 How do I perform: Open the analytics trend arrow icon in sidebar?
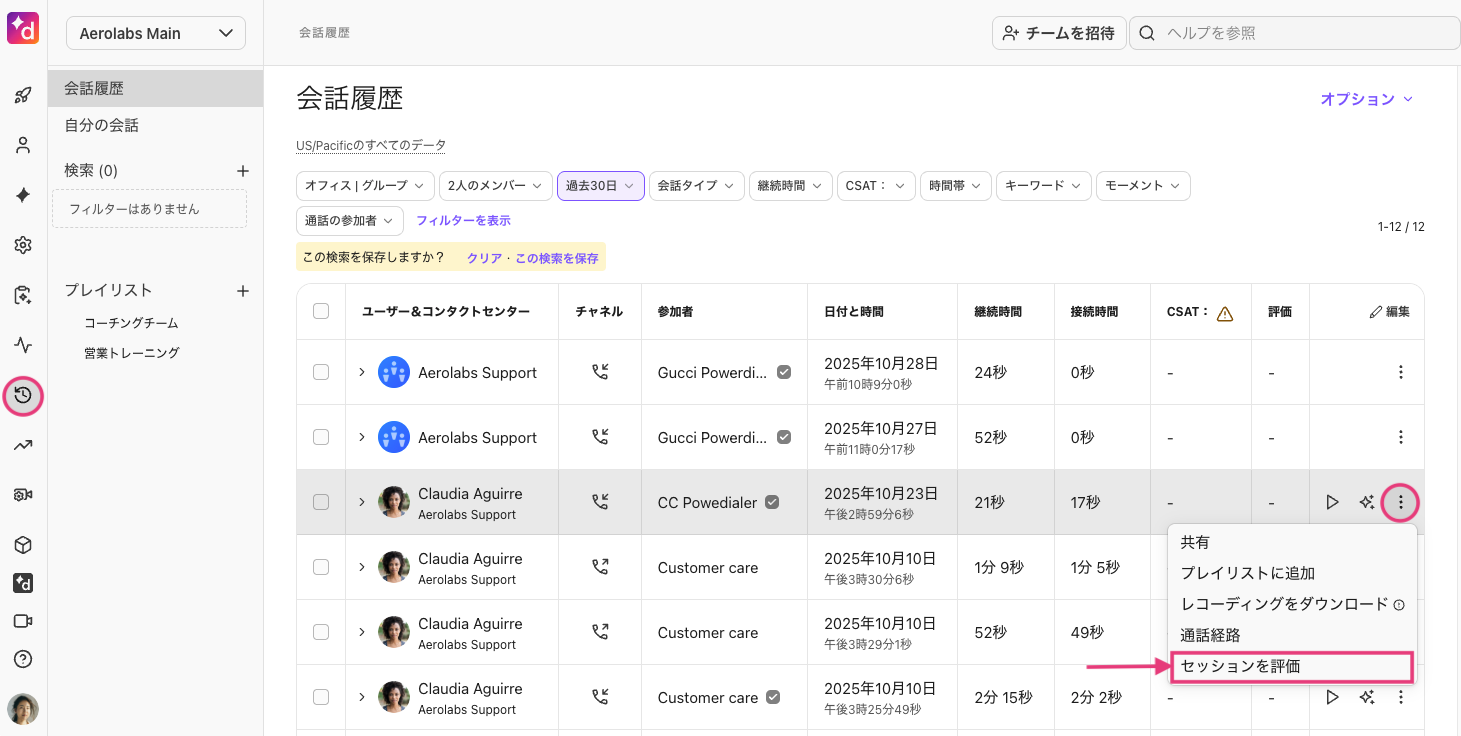pyautogui.click(x=23, y=446)
